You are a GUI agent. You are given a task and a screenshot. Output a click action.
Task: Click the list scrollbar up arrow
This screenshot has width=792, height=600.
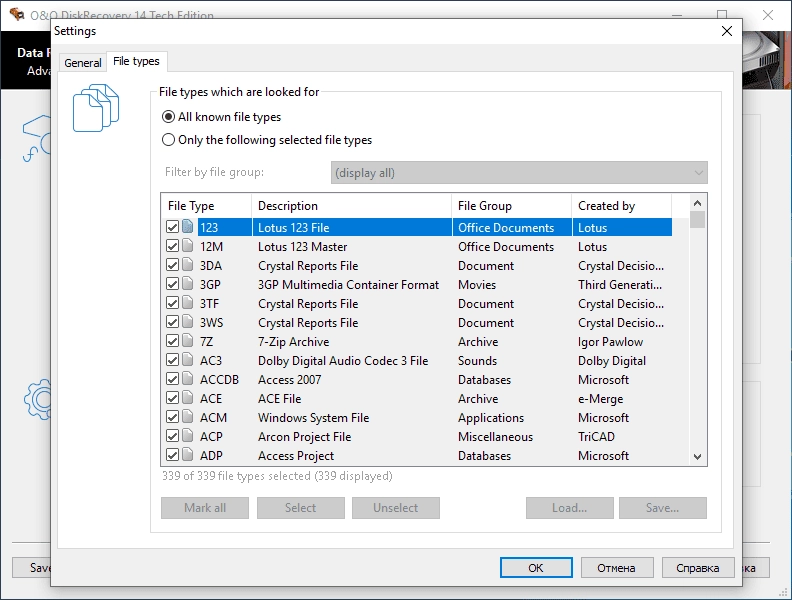(x=698, y=203)
